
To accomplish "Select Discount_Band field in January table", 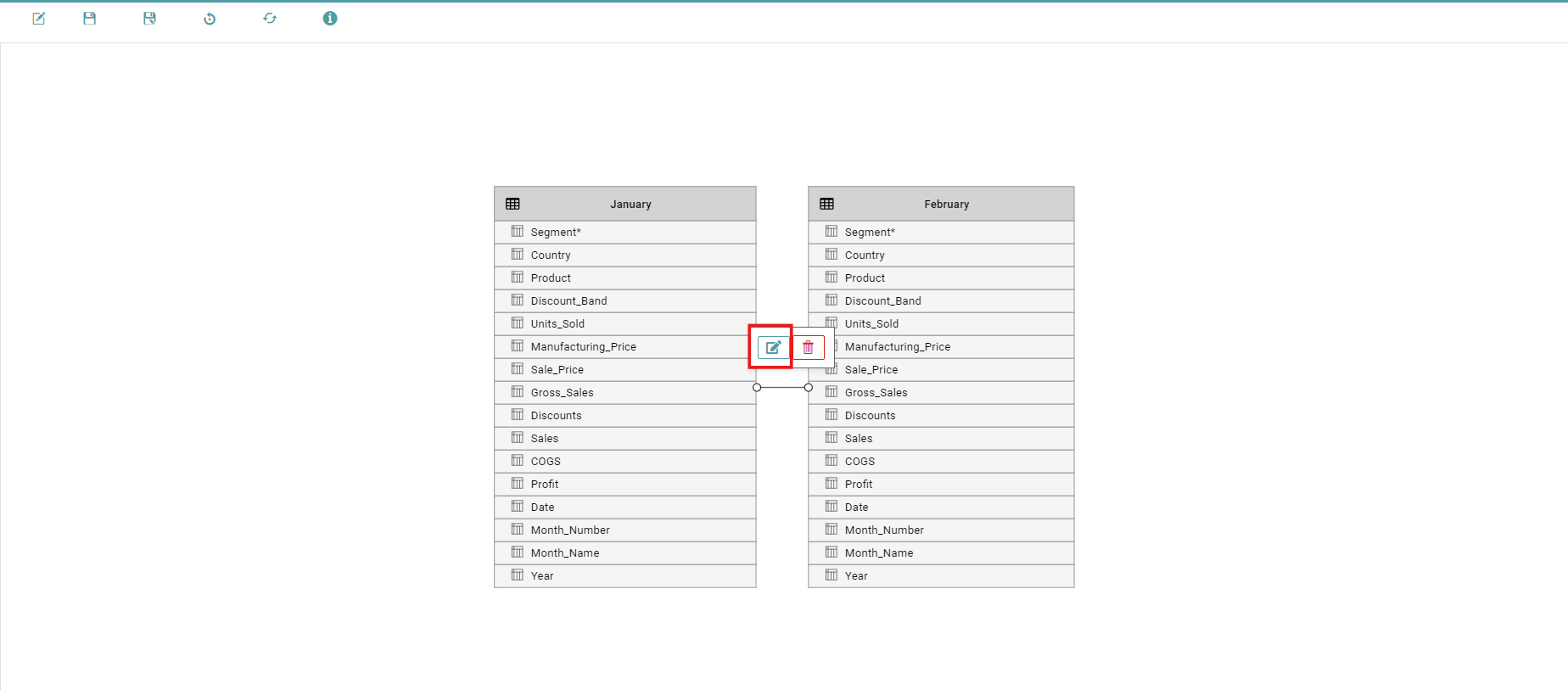I will coord(568,301).
